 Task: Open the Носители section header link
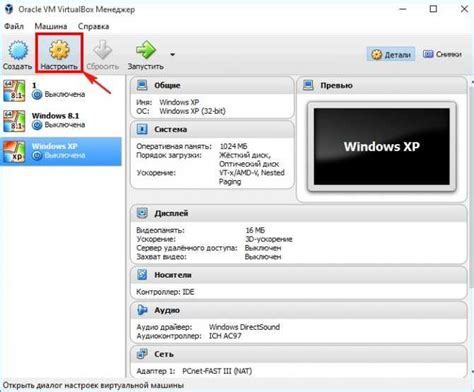(173, 275)
